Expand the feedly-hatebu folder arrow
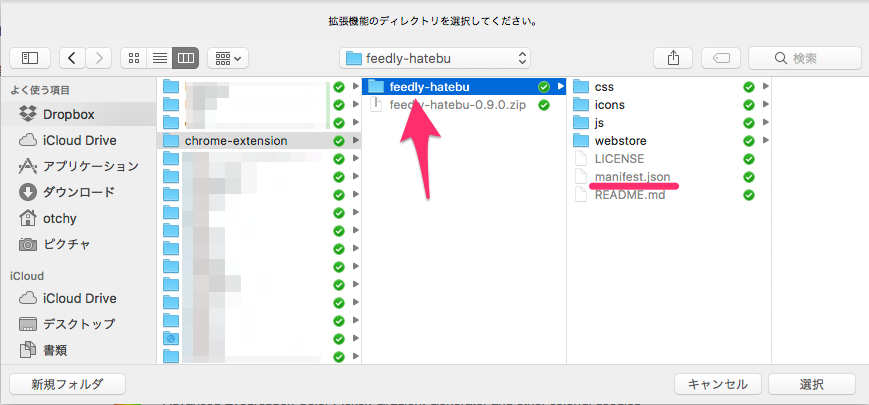The width and height of the screenshot is (869, 405). 560,86
